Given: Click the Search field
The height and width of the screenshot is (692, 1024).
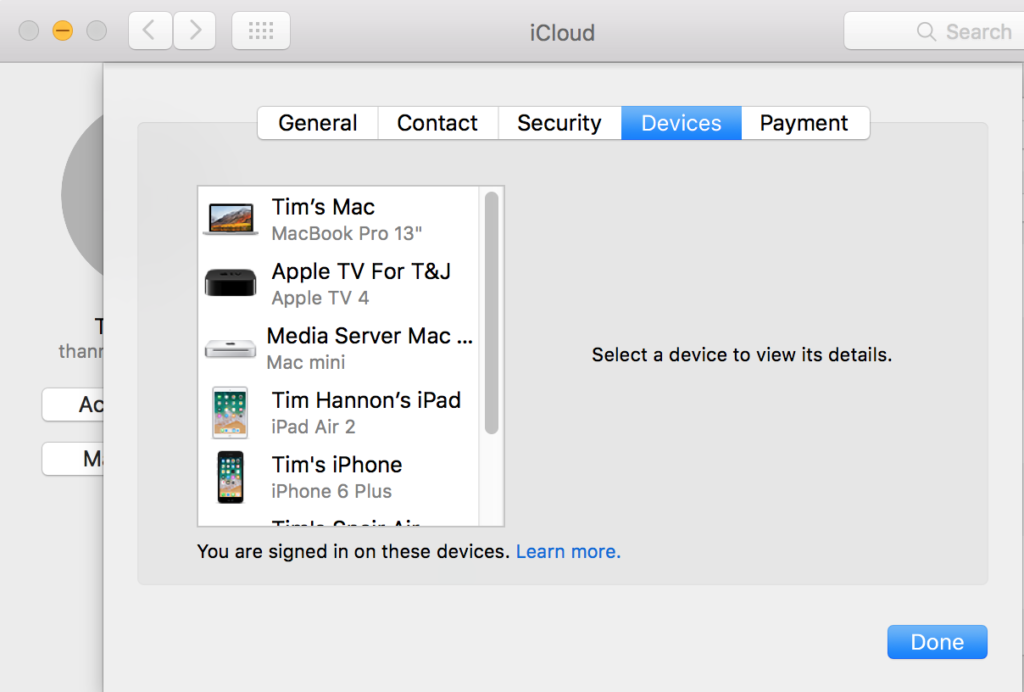Looking at the screenshot, I should (x=934, y=31).
